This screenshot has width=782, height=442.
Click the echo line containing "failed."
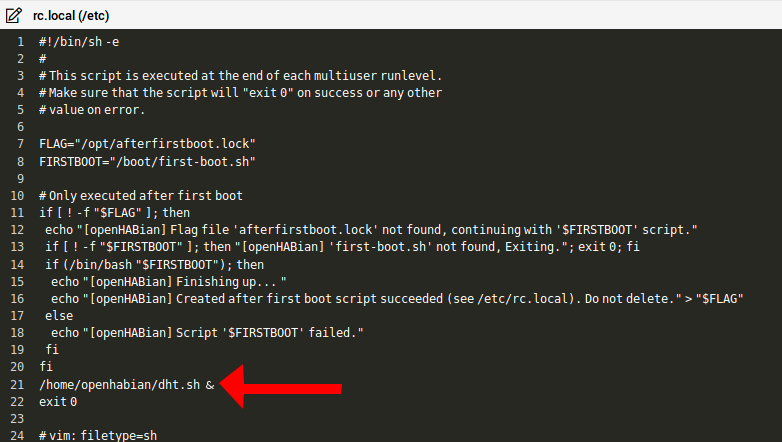tap(207, 332)
